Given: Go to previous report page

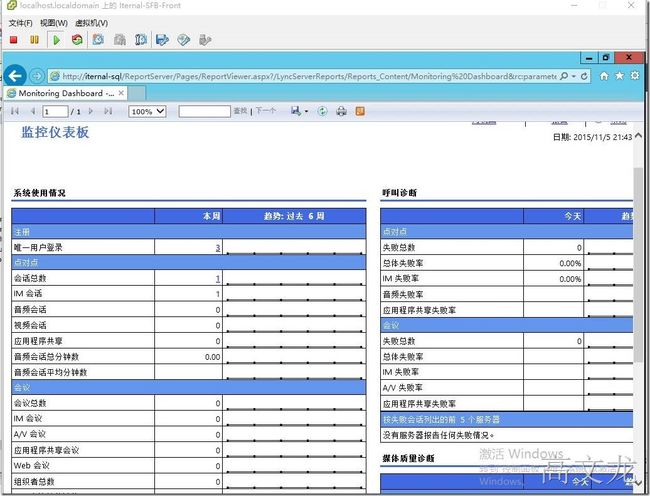Looking at the screenshot, I should 33,111.
